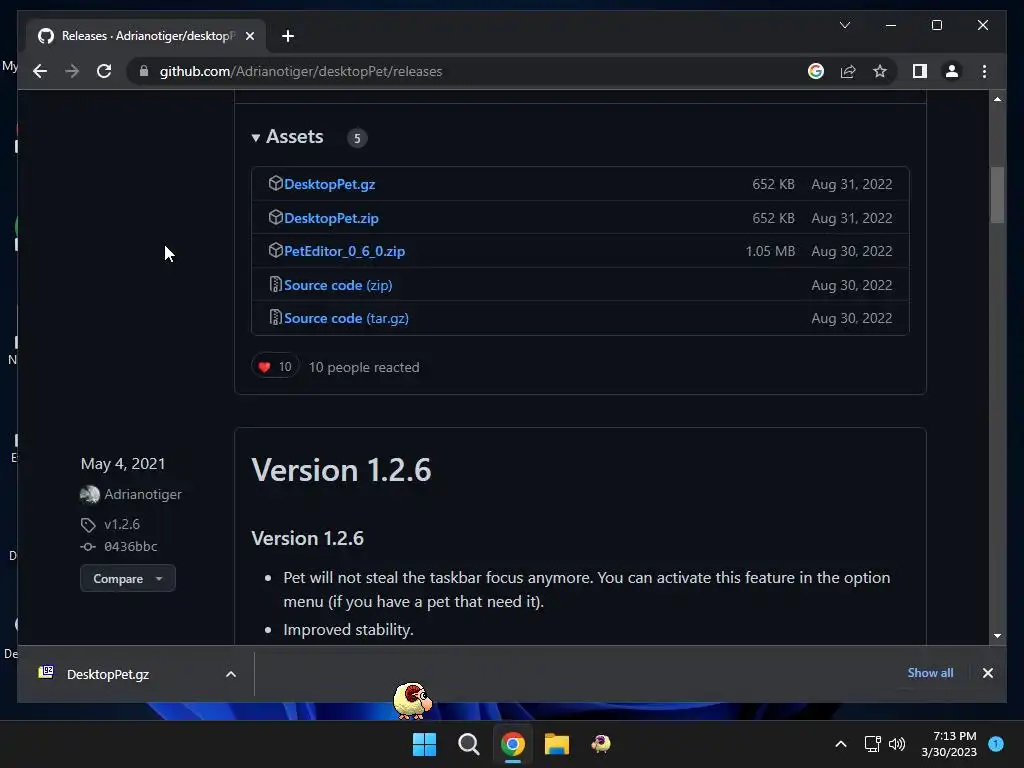Open File Explorer from taskbar
Image resolution: width=1024 pixels, height=768 pixels.
(556, 744)
